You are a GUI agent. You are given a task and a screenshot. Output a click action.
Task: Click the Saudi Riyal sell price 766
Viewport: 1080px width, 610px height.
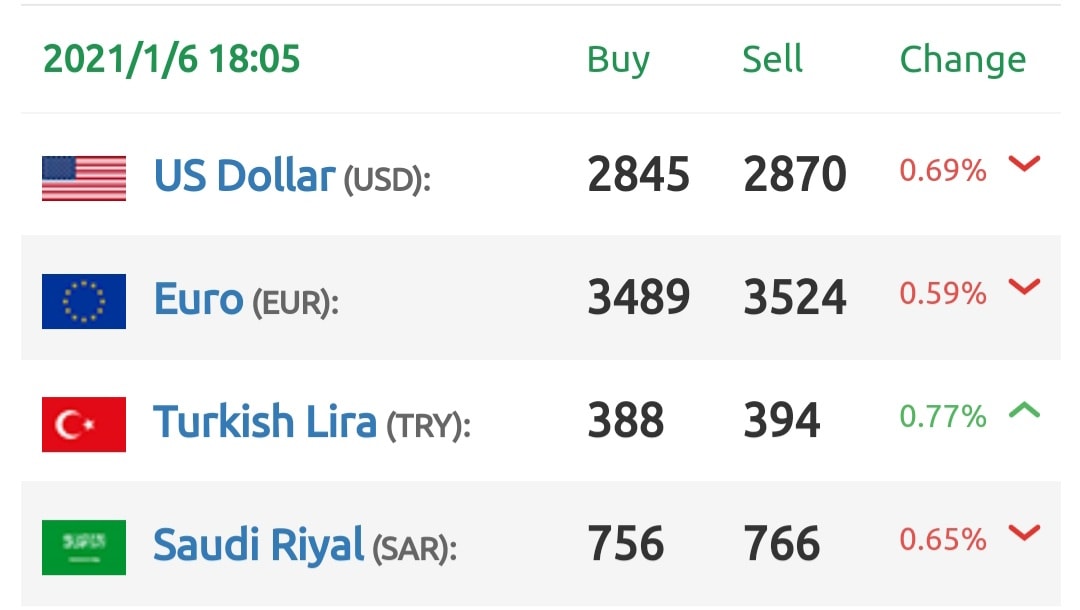tap(782, 543)
